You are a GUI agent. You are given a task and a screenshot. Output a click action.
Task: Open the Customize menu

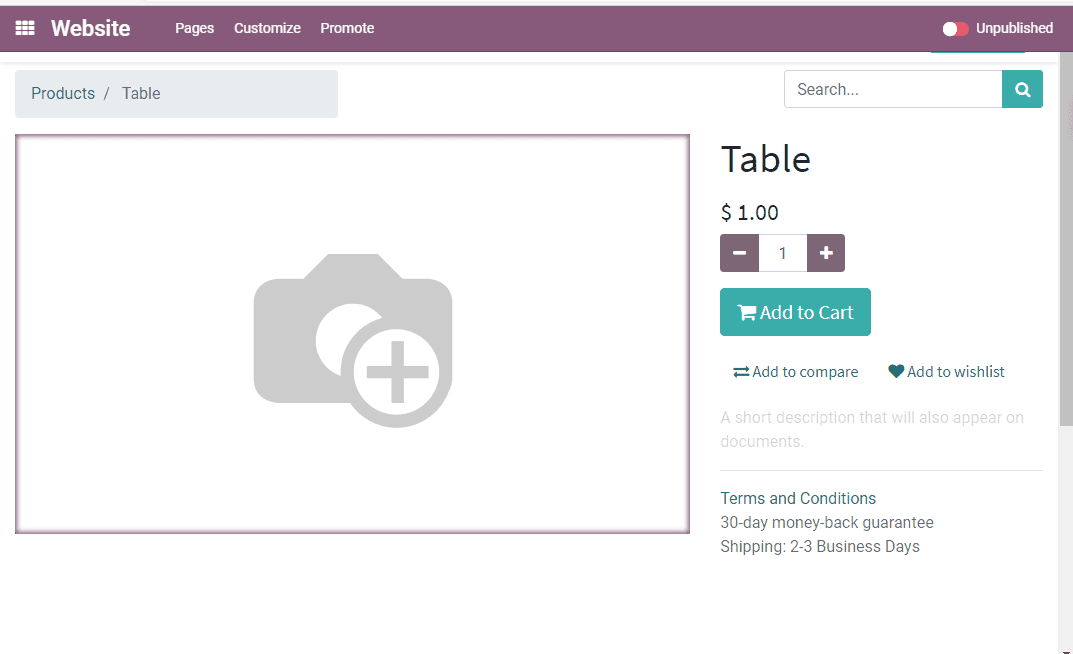267,28
